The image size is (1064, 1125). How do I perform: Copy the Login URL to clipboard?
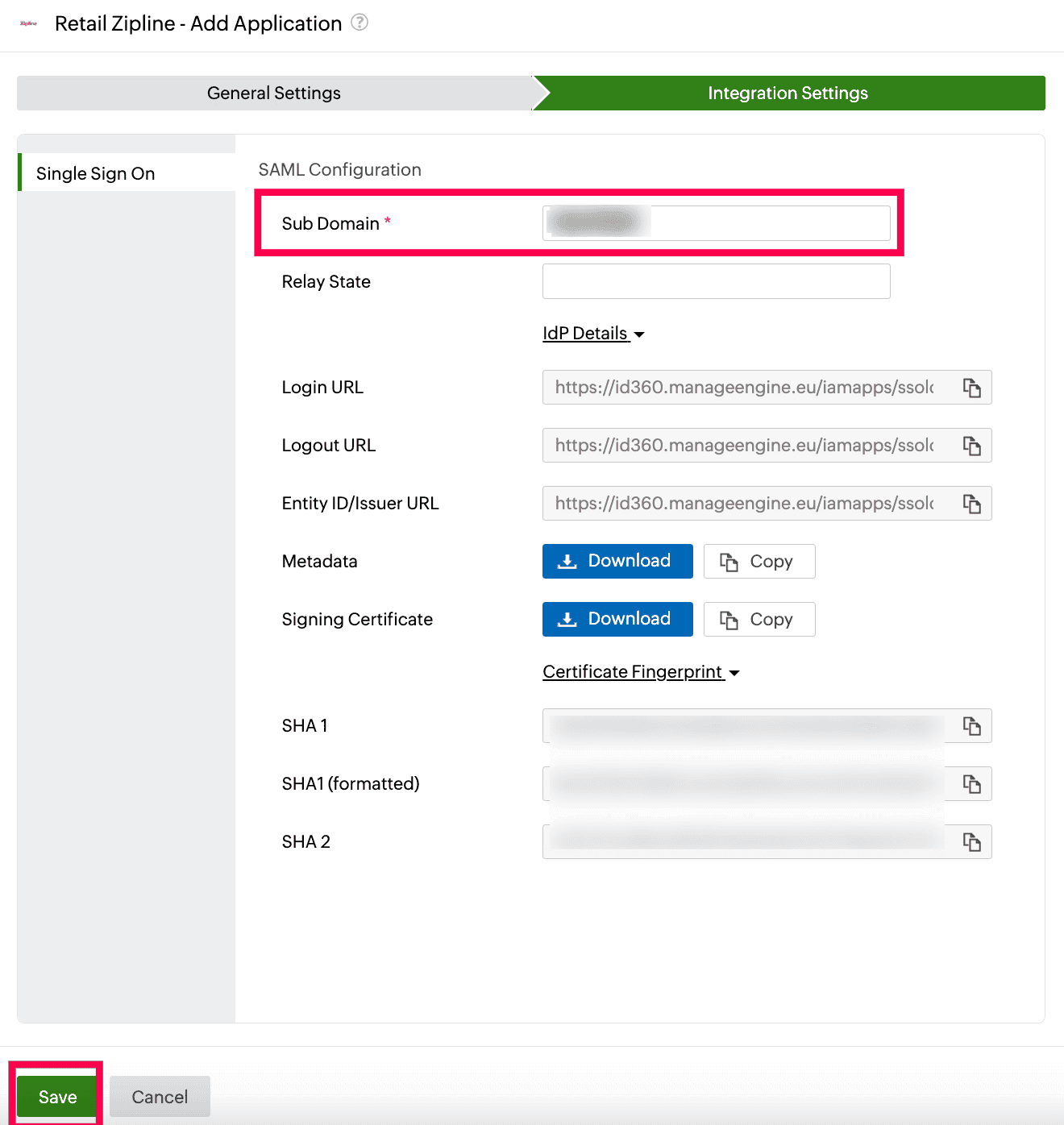[970, 388]
